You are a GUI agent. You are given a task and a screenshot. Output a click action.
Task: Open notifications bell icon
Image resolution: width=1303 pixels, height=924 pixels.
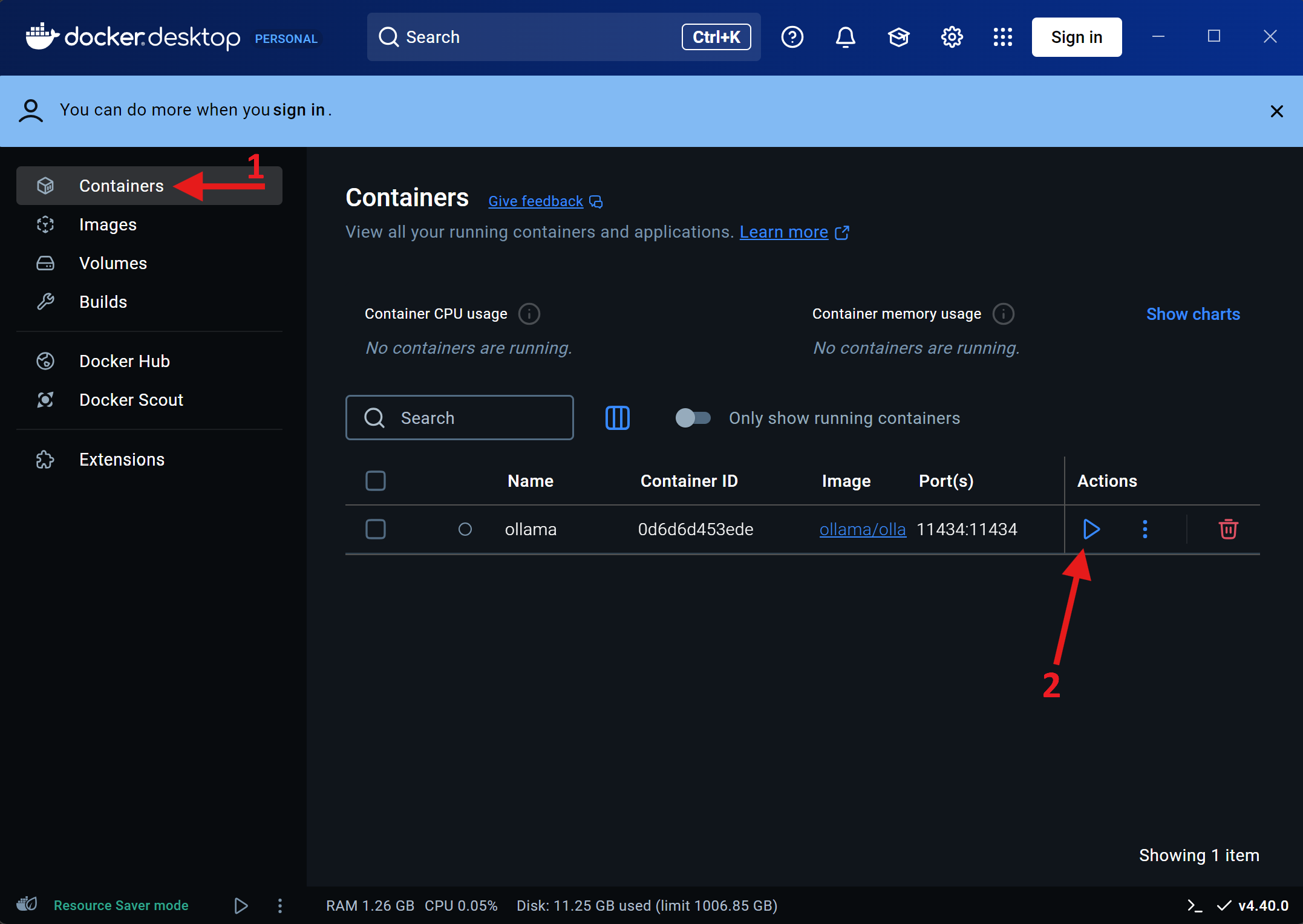pos(845,37)
